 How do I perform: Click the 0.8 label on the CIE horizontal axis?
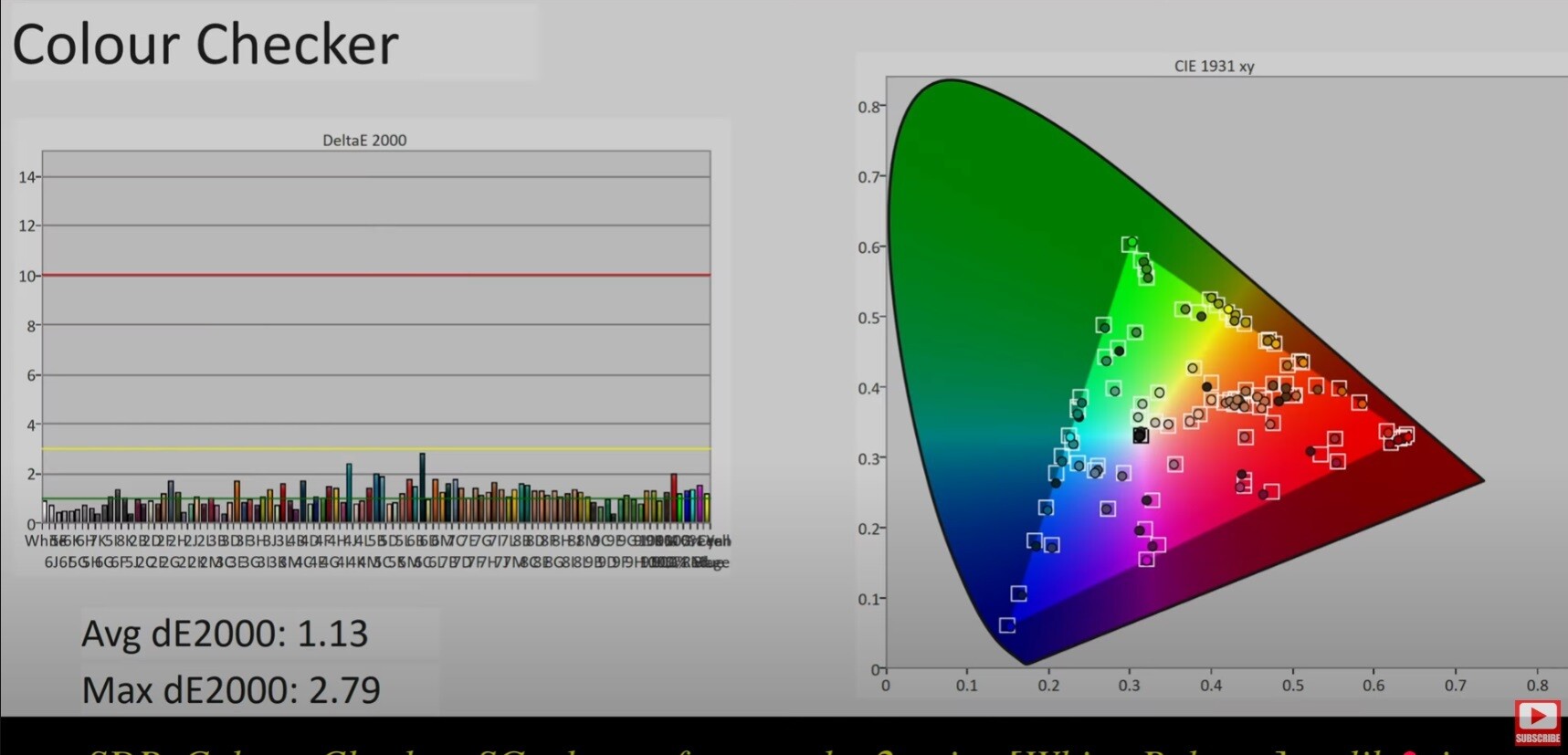(1538, 686)
